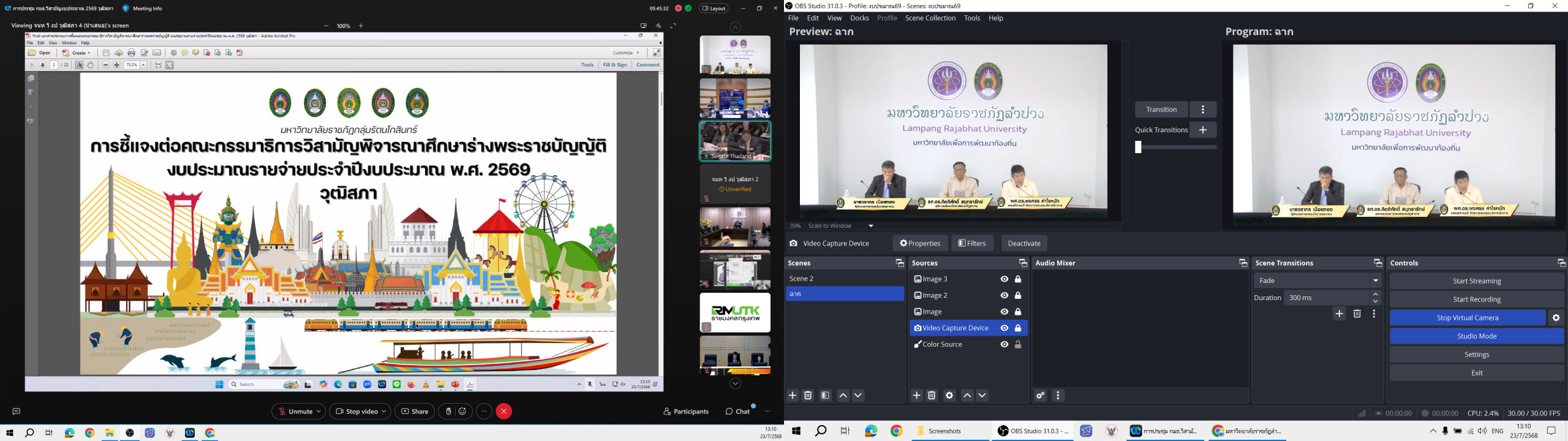Hide the Video Capture Device source
This screenshot has height=441, width=1568.
click(x=1005, y=328)
